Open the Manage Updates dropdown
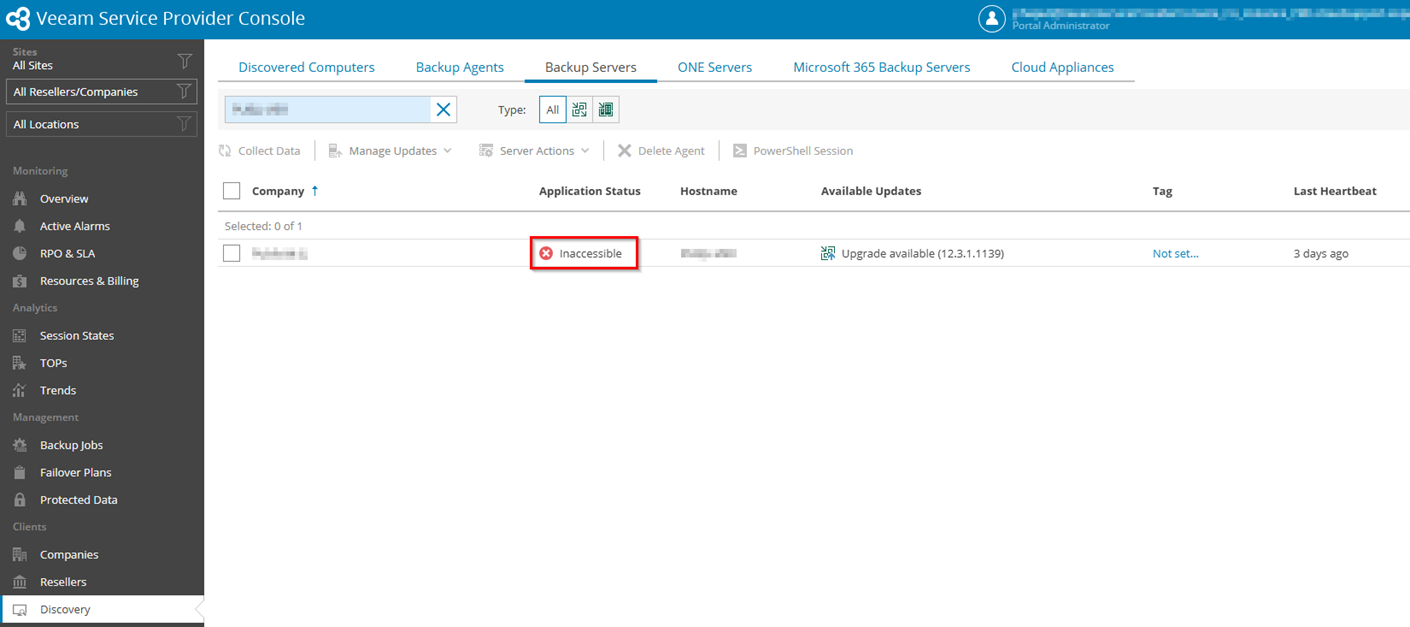The width and height of the screenshot is (1410, 627). [390, 151]
